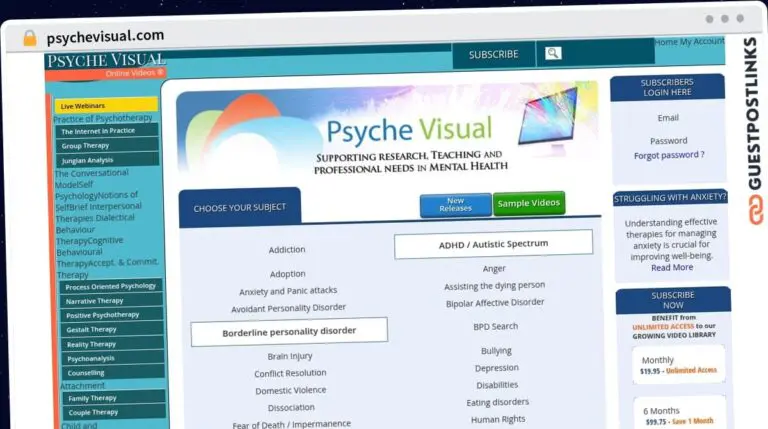Open the Human Rights subject
The width and height of the screenshot is (768, 429).
pos(498,419)
